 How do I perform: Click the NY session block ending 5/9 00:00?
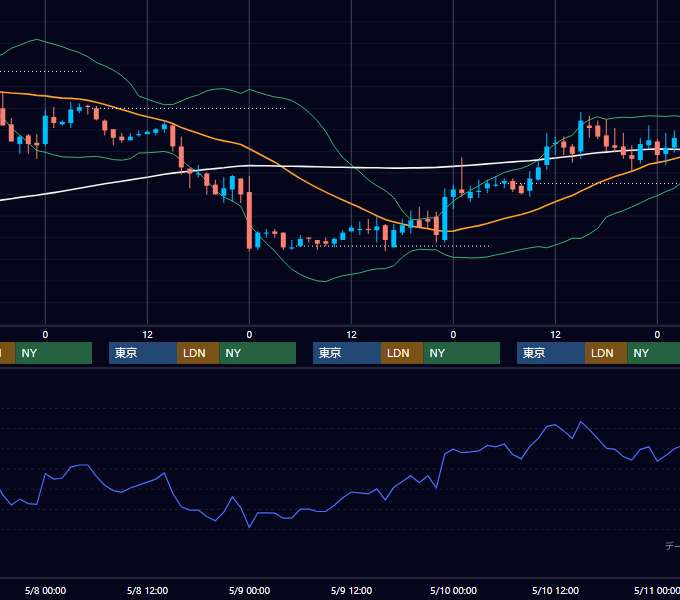pos(258,353)
